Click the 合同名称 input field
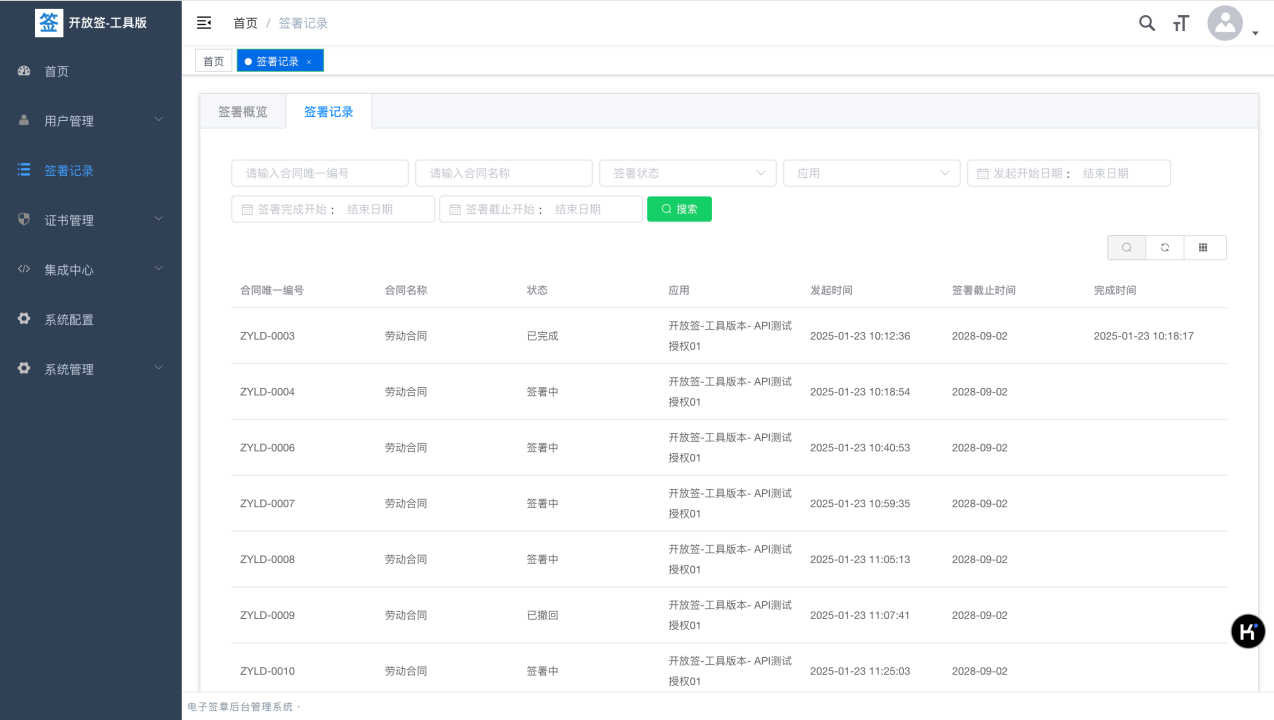The height and width of the screenshot is (720, 1274). coord(504,173)
